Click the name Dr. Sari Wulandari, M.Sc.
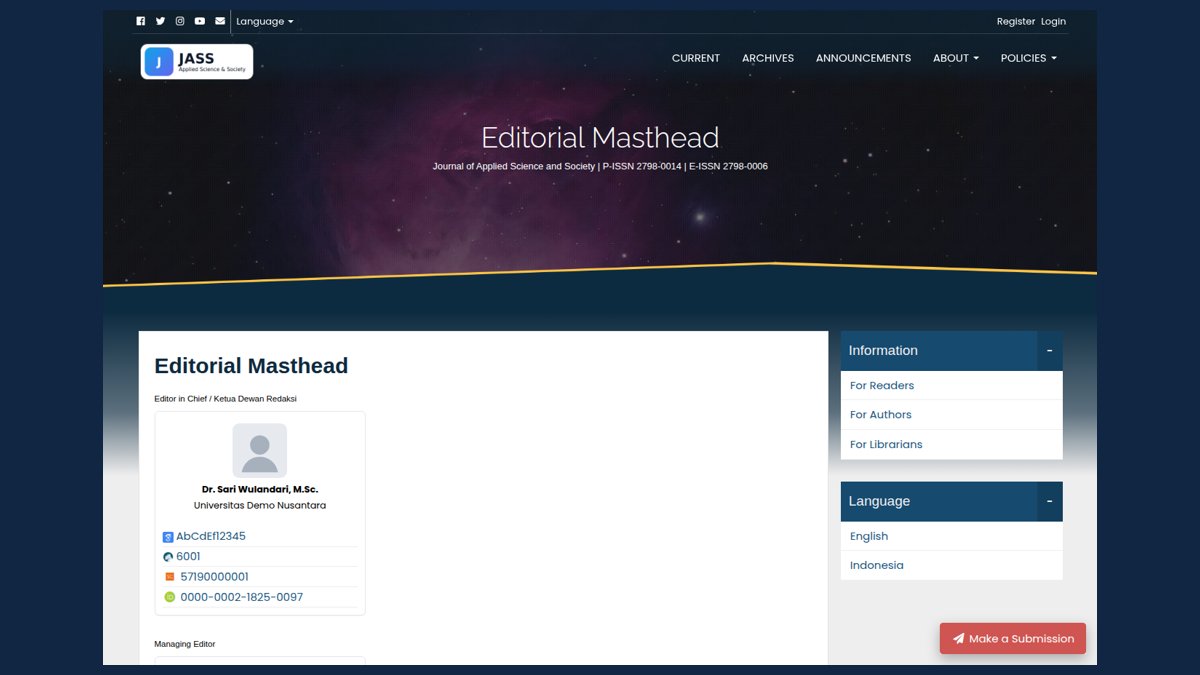Viewport: 1200px width, 675px height. pyautogui.click(x=260, y=489)
